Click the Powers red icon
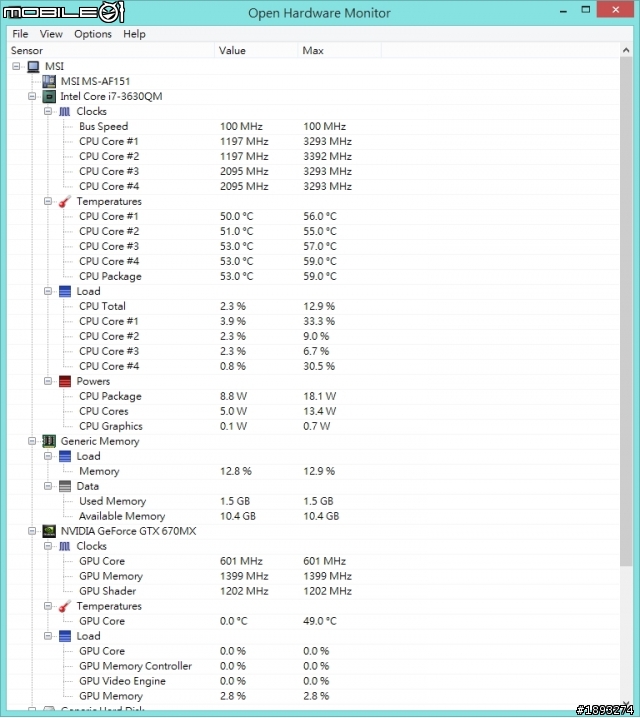 [65, 381]
